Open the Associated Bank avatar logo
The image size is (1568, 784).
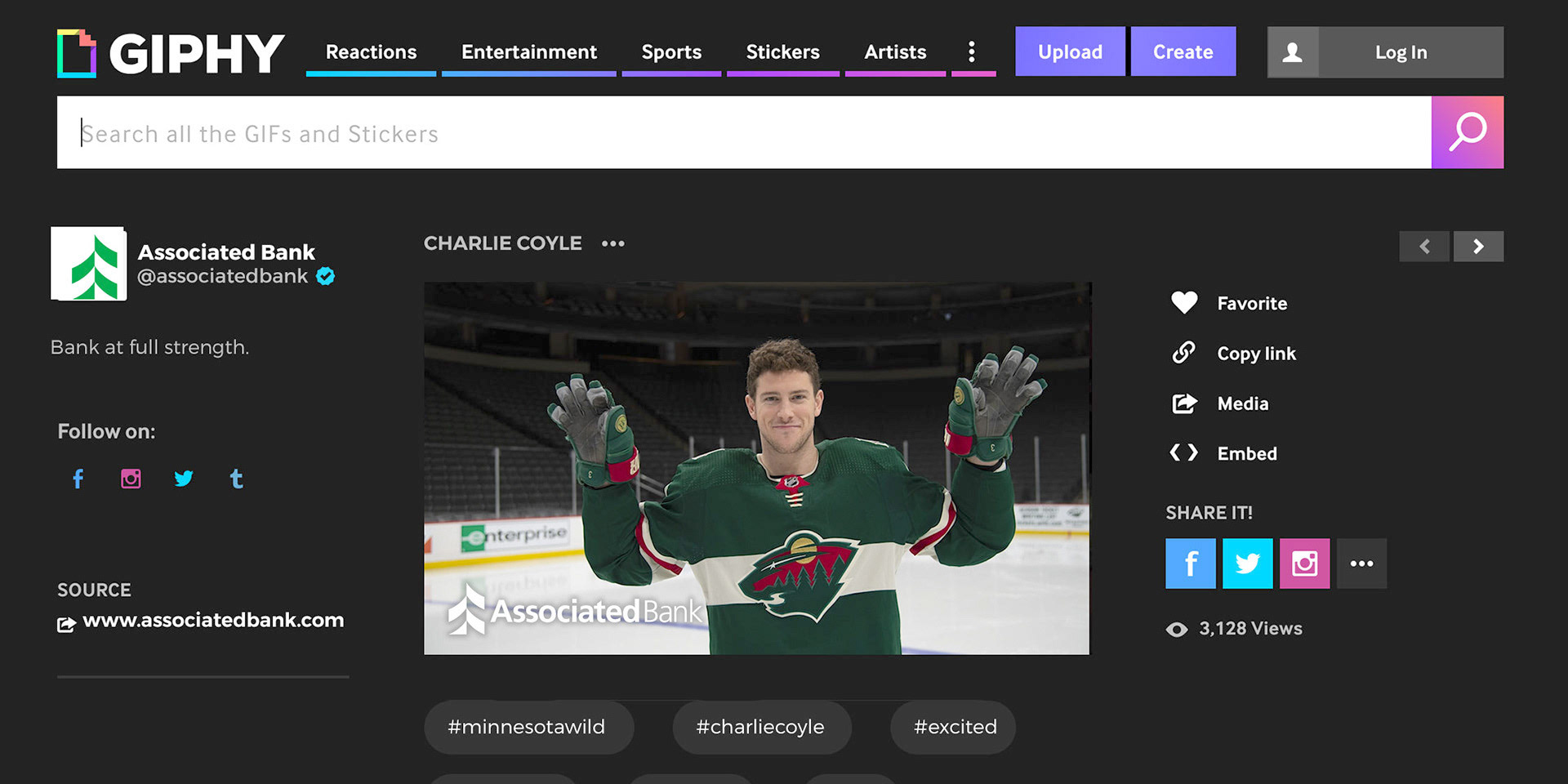click(89, 264)
